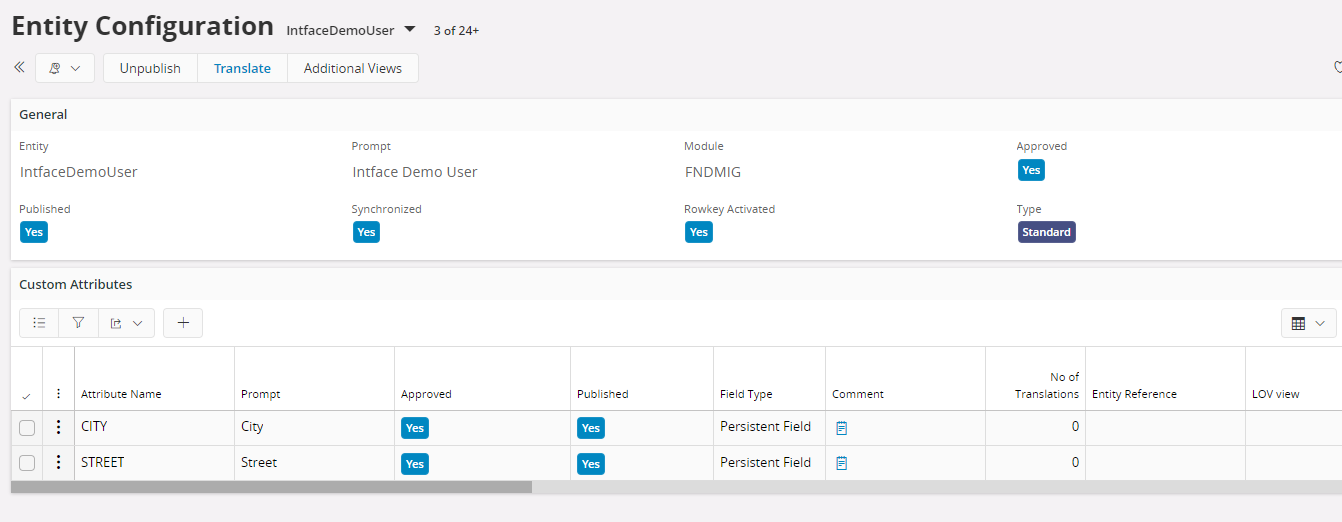The image size is (1342, 522).
Task: Toggle the select-all checkmark in table header
Action: click(26, 396)
